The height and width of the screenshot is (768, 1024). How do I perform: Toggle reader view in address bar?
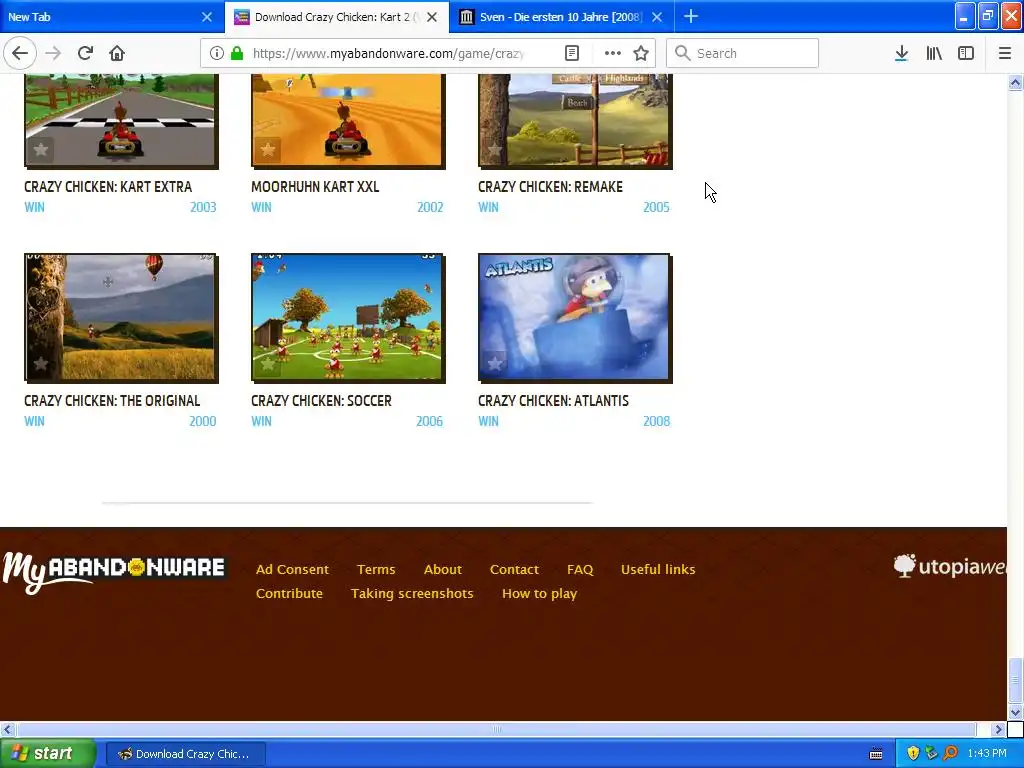pyautogui.click(x=571, y=53)
